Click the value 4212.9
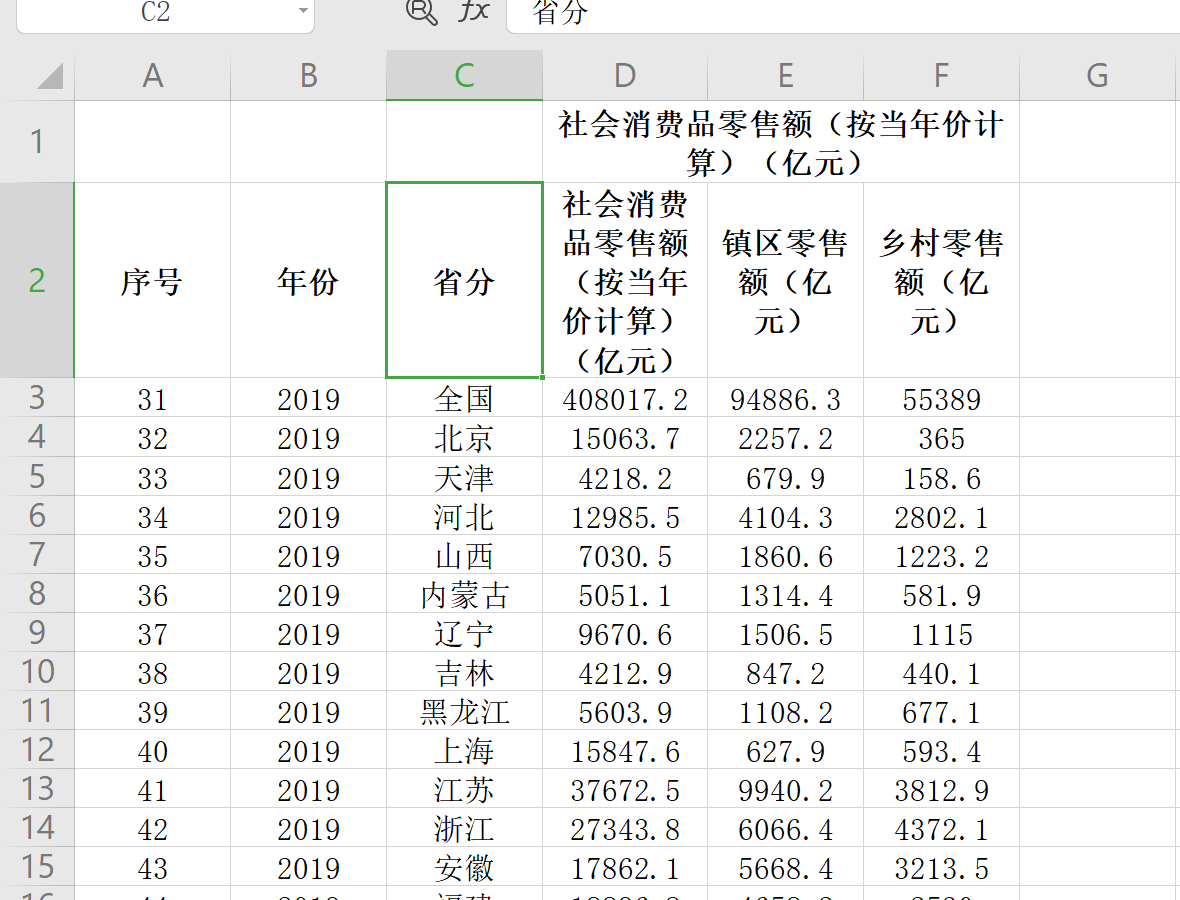Viewport: 1180px width, 900px height. [625, 673]
